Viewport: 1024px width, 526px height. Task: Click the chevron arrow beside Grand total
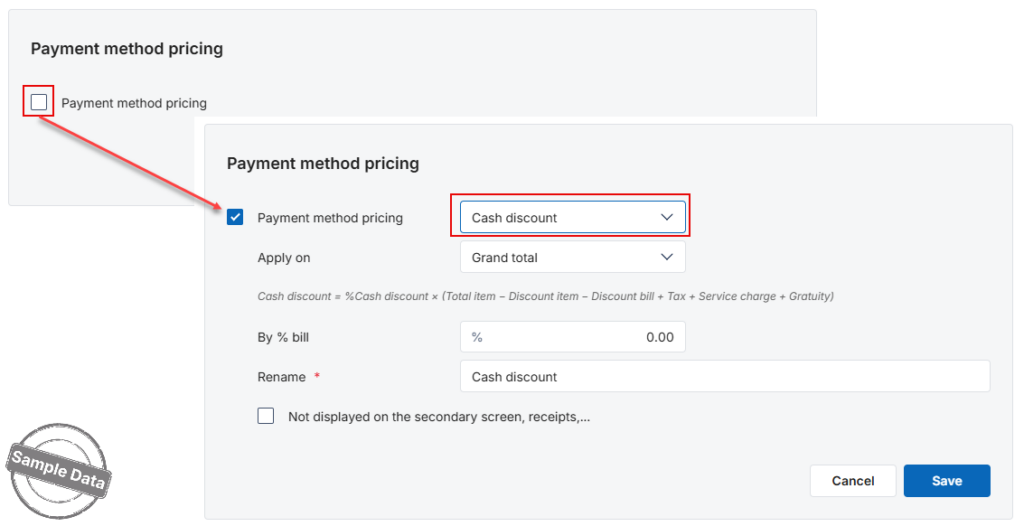(x=667, y=257)
